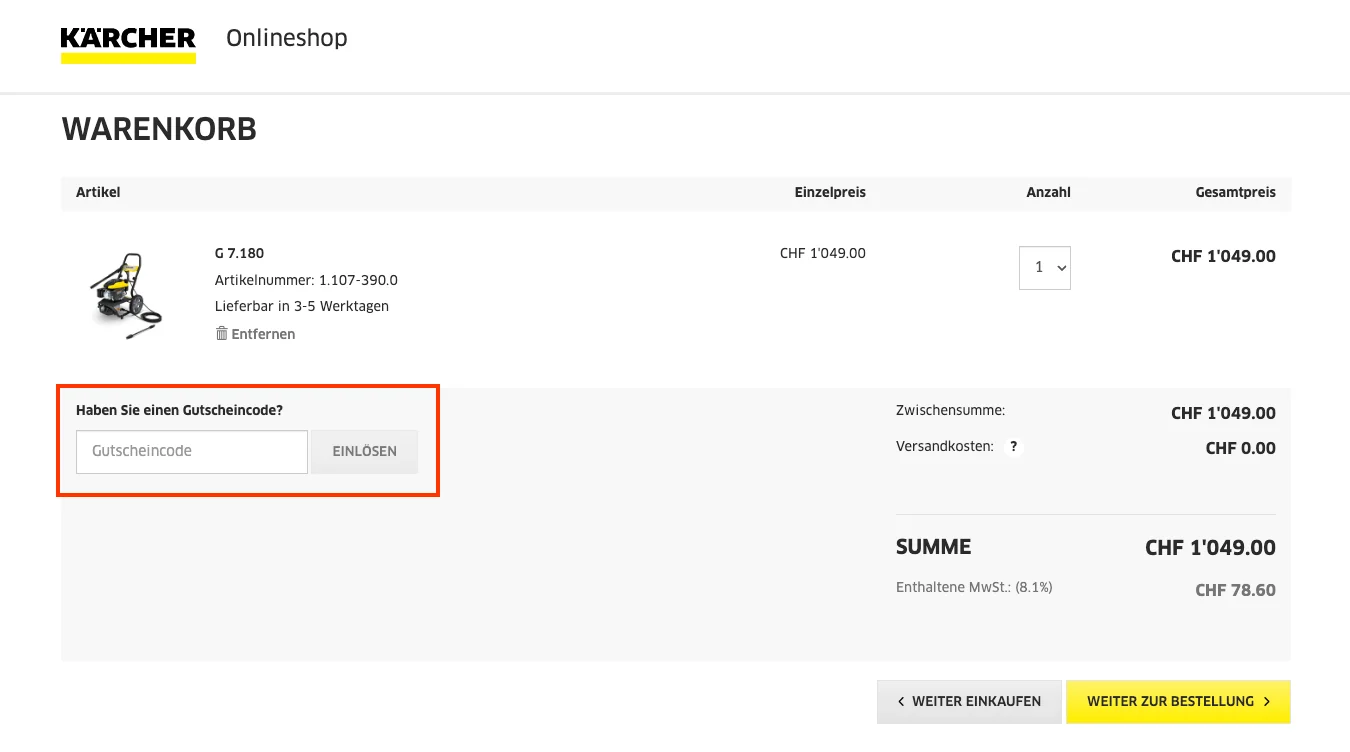Click the Anzahl column header
Viewport: 1350px width, 752px height.
pos(1048,192)
